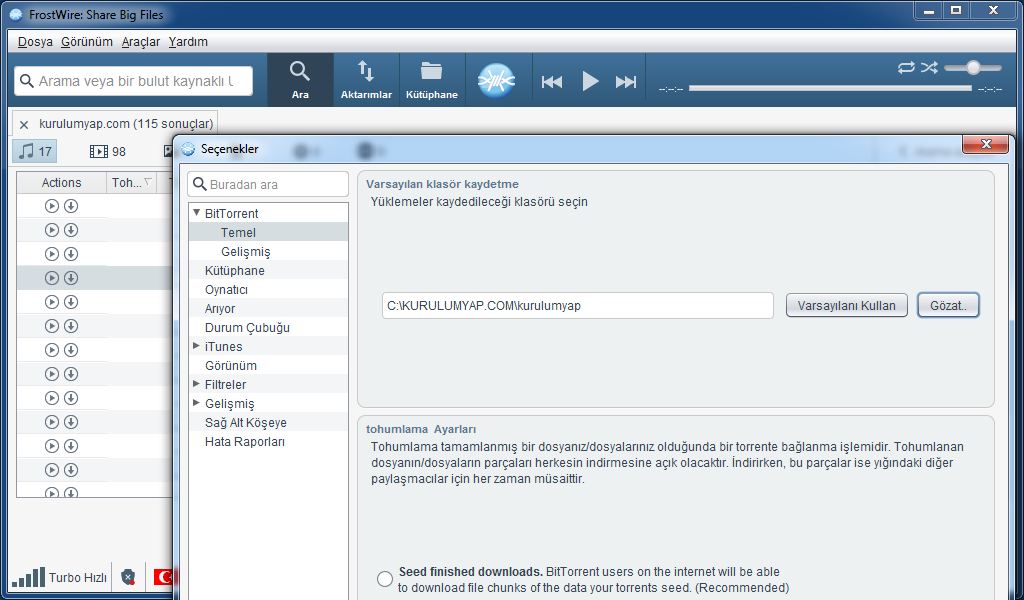Click the round FrostWire logo button
The image size is (1024, 600).
pos(496,81)
